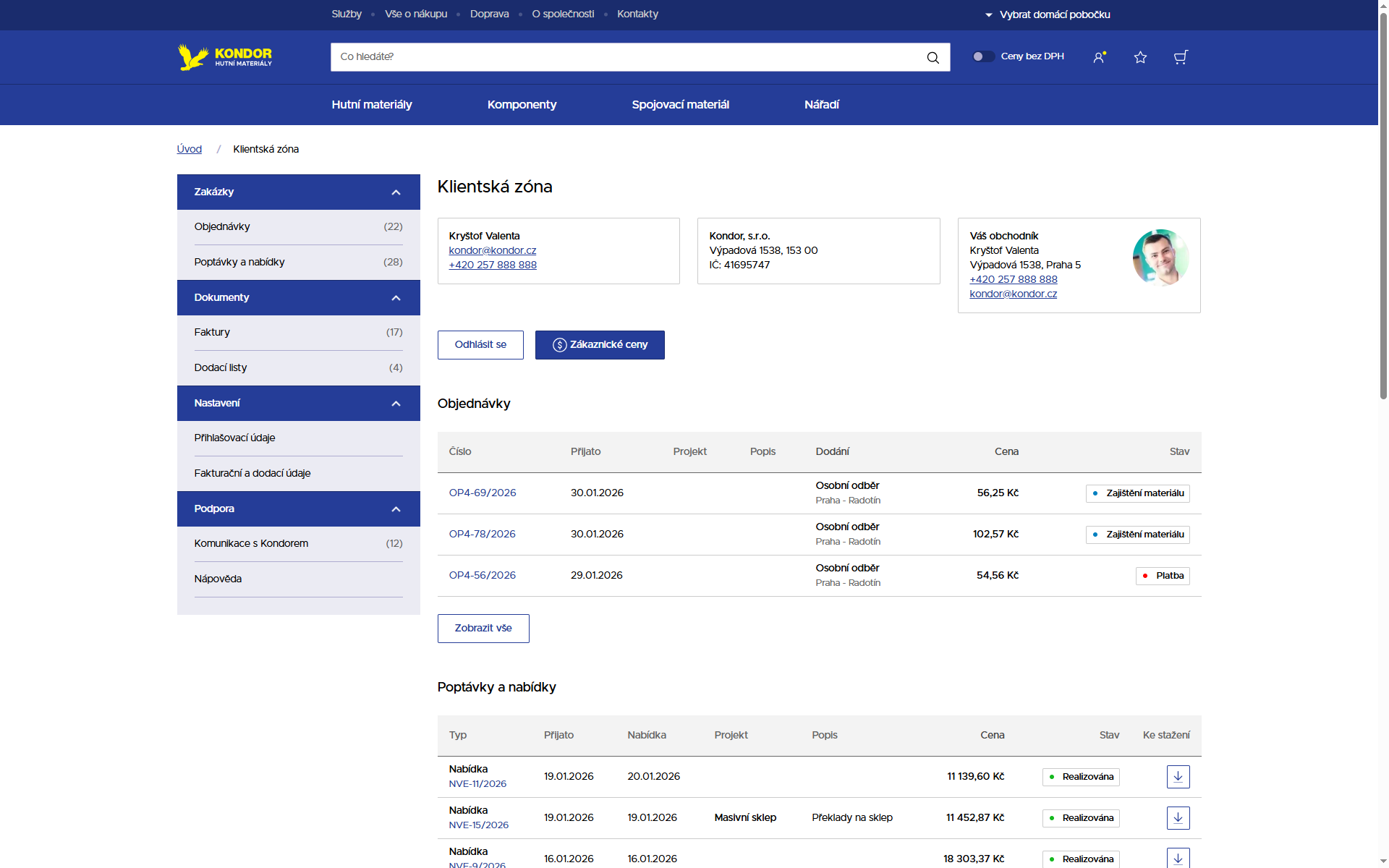Viewport: 1389px width, 868px height.
Task: Download offer NVE-11/2026 document
Action: 1178,777
